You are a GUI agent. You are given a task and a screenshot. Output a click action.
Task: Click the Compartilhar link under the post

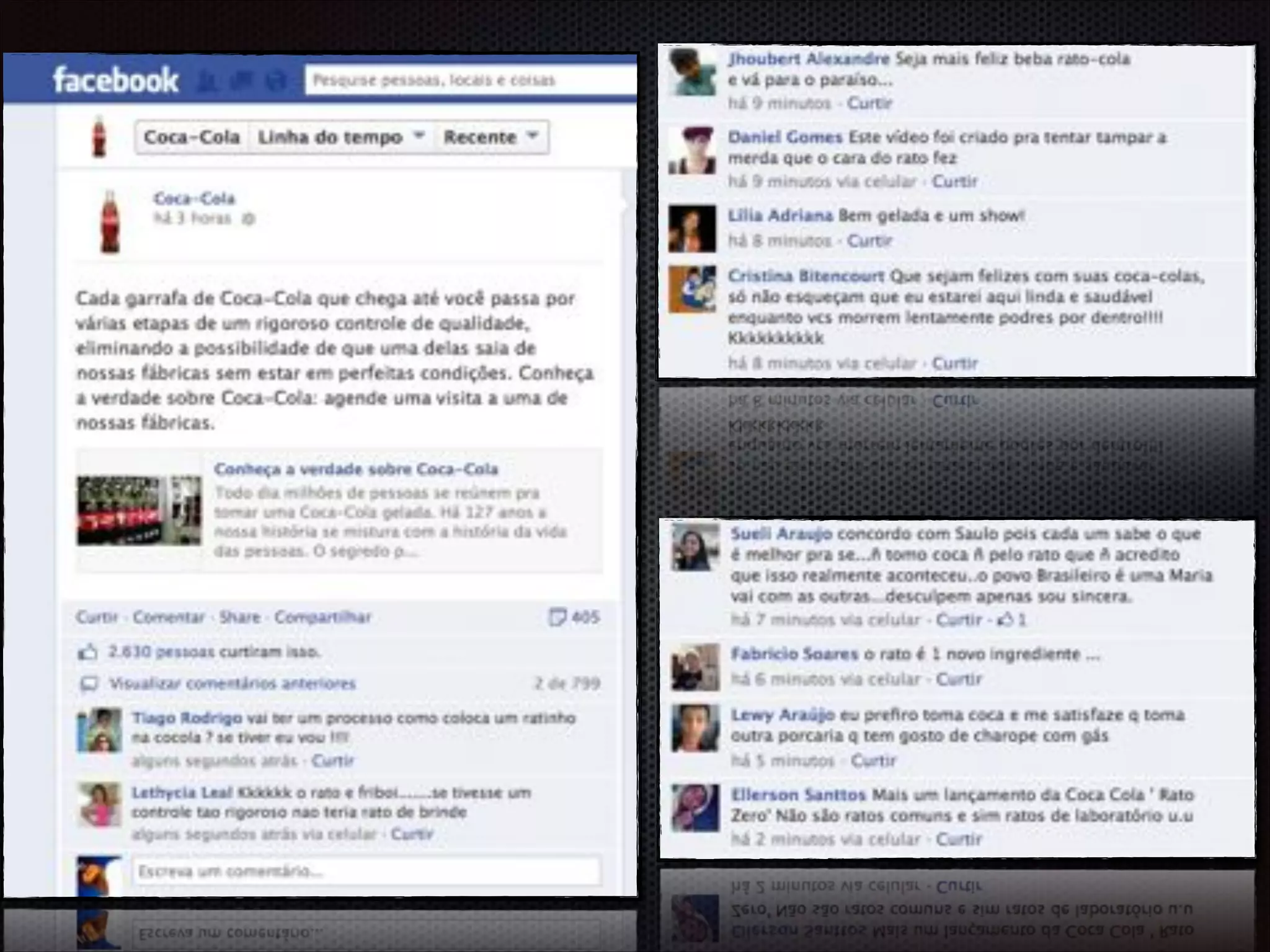click(322, 617)
